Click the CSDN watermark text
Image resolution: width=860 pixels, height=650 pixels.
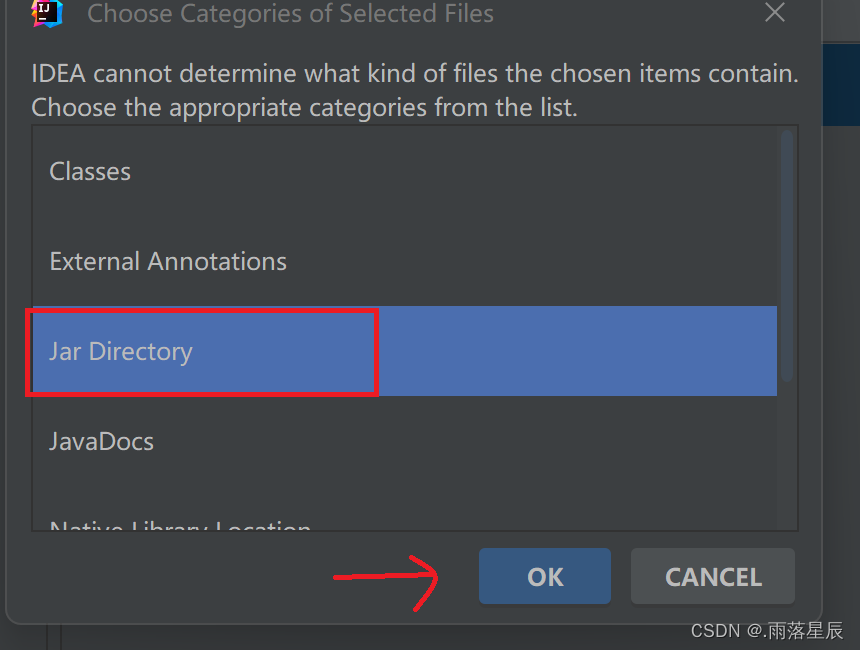767,631
